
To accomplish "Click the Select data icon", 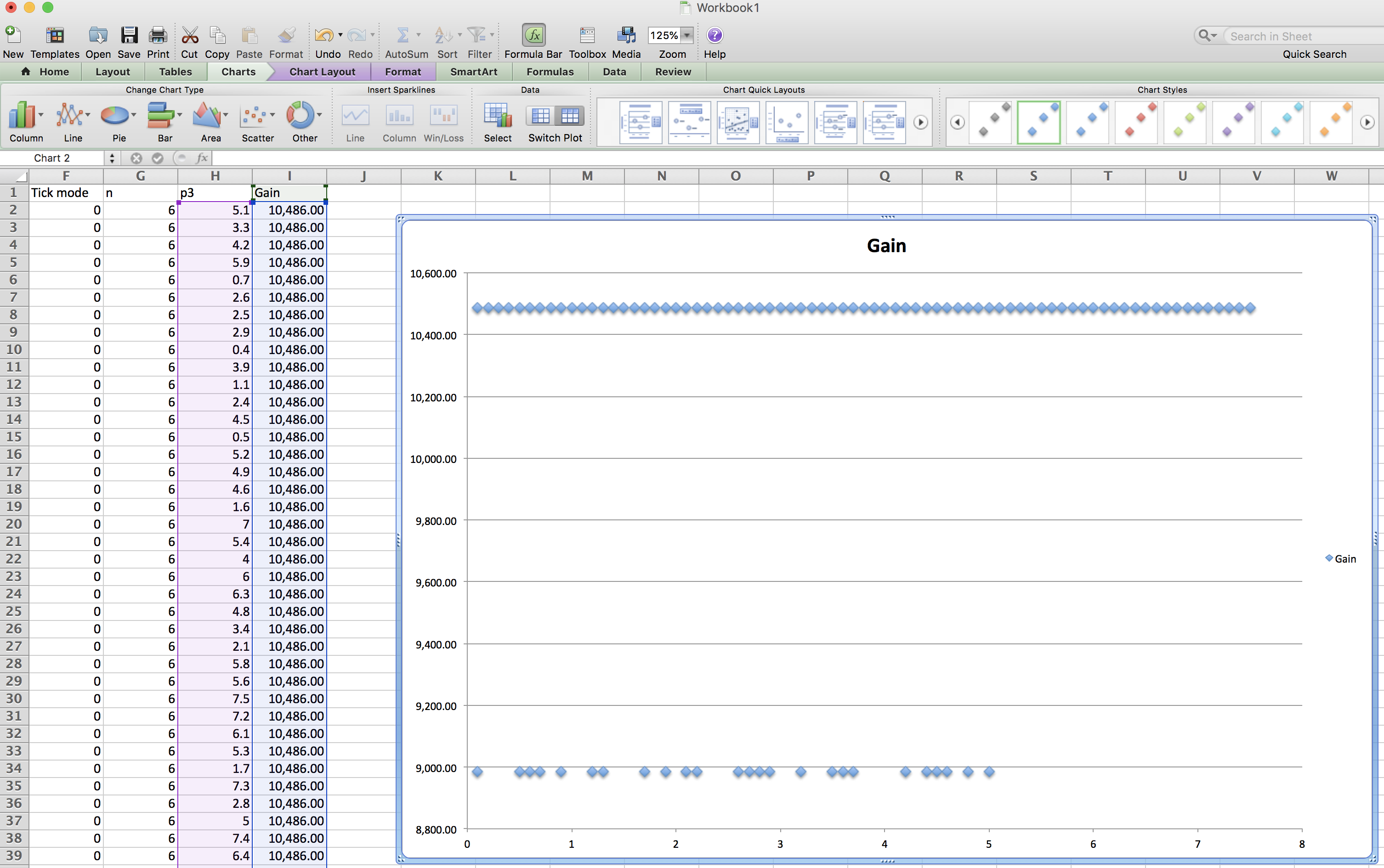I will pos(497,116).
